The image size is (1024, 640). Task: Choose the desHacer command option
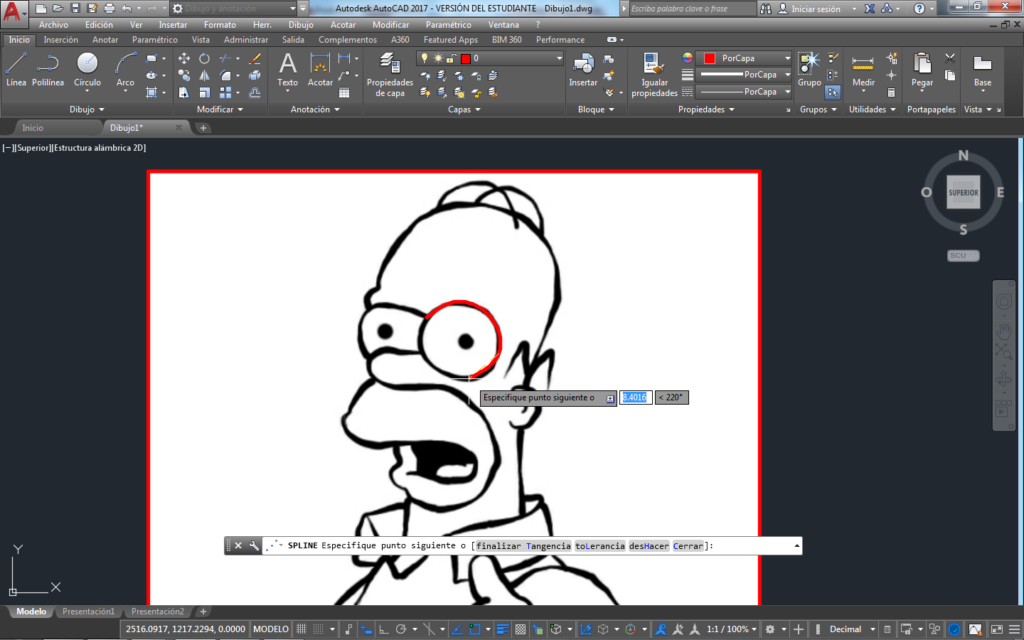[649, 546]
